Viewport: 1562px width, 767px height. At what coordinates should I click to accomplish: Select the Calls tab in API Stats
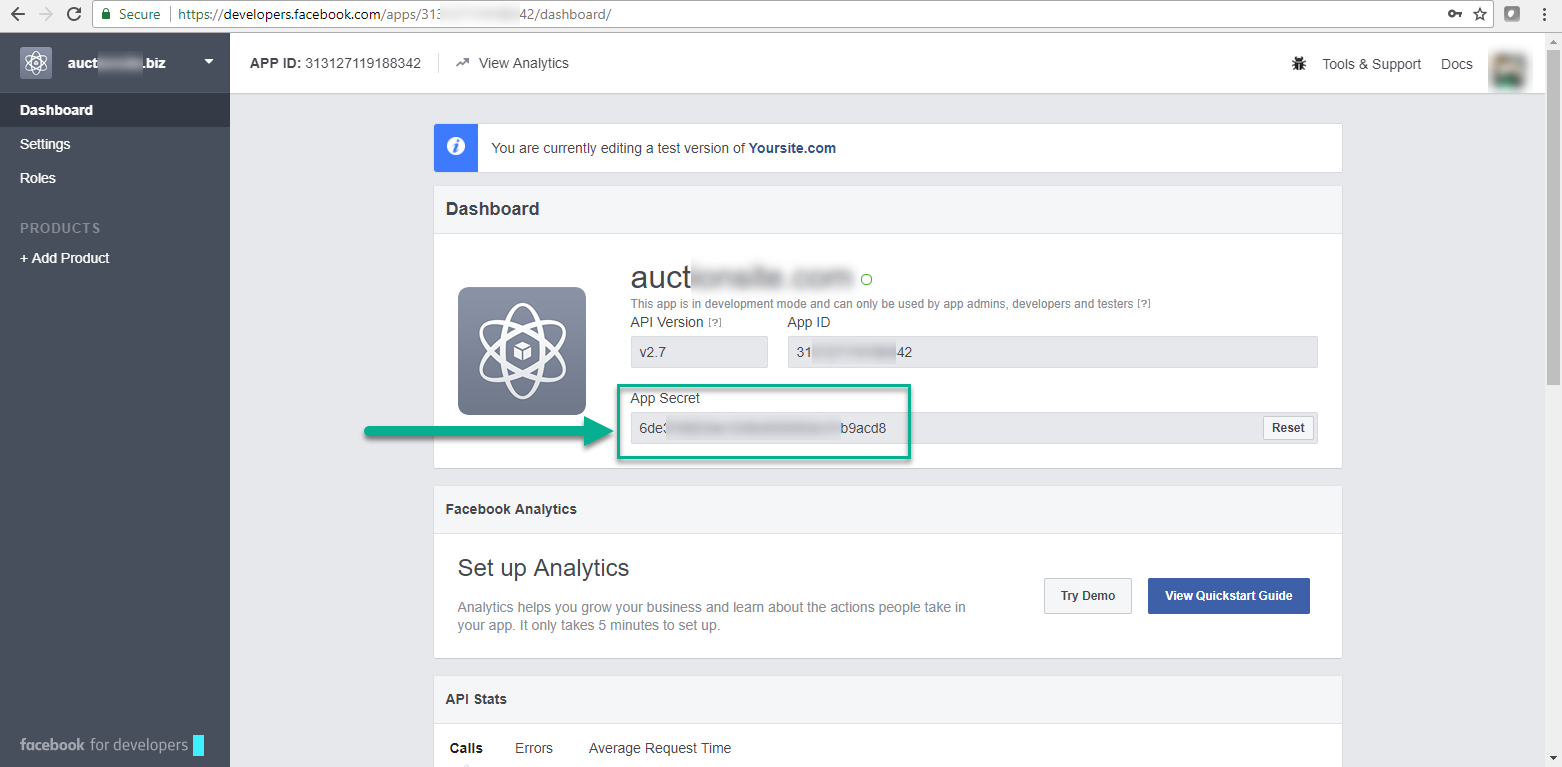coord(466,748)
